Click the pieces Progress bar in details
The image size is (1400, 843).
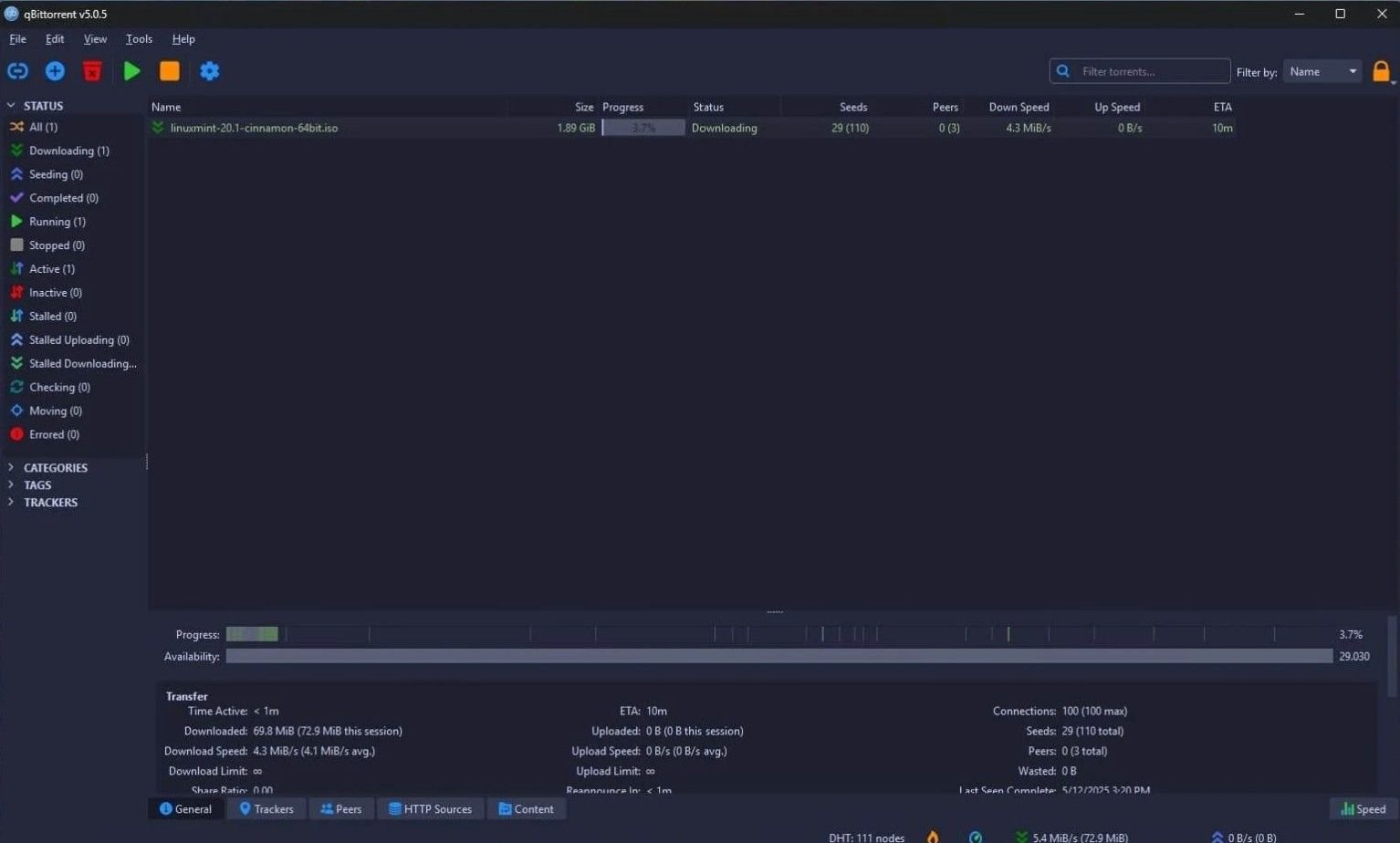(779, 634)
